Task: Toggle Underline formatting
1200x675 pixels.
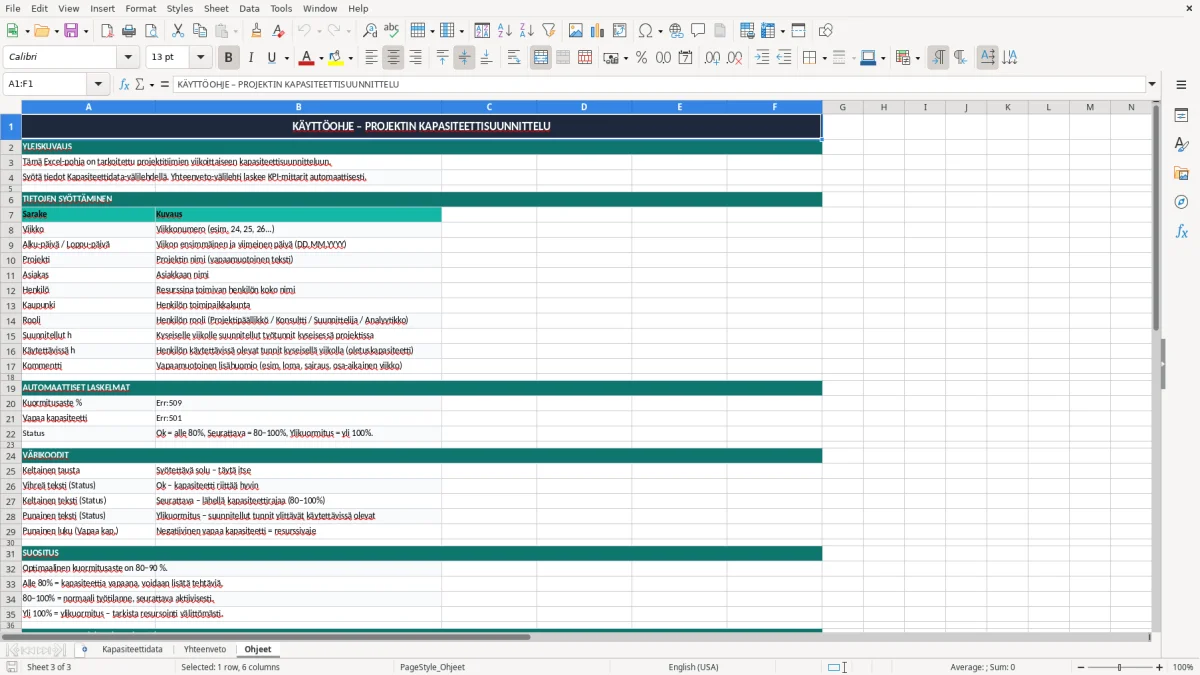Action: [x=271, y=58]
